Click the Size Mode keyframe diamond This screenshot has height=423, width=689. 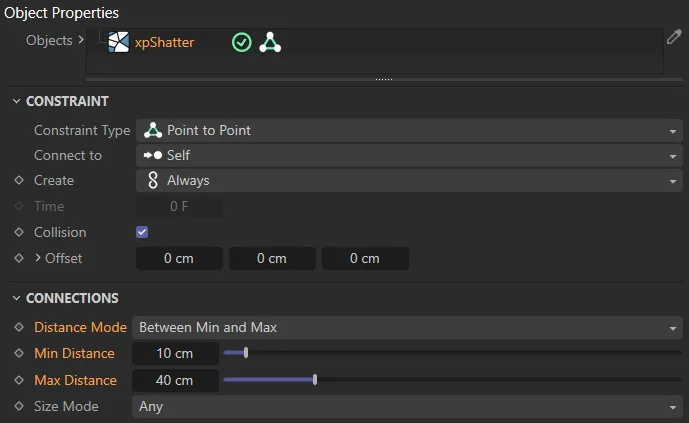tap(19, 407)
